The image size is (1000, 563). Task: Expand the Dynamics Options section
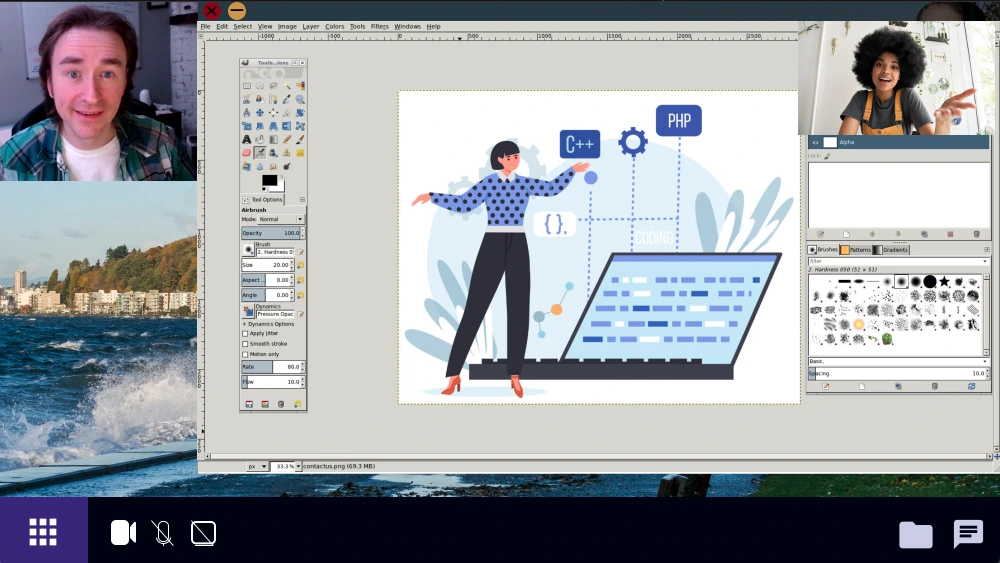244,324
